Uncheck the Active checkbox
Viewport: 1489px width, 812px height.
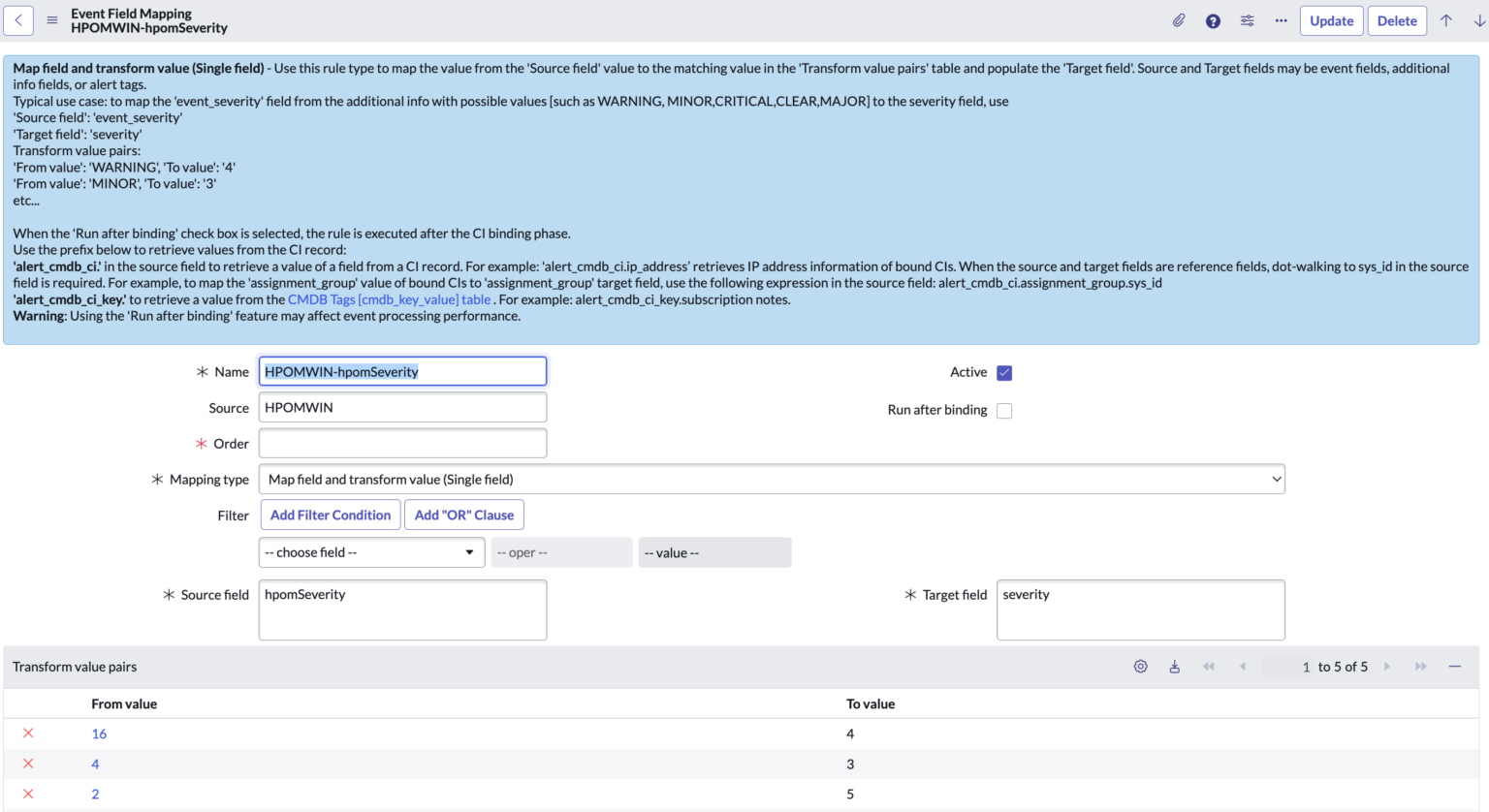(x=1004, y=373)
